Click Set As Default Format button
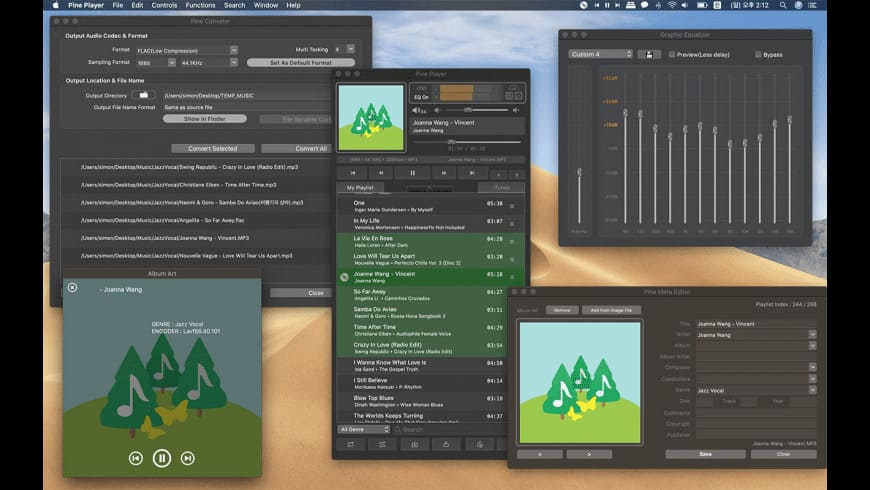Image resolution: width=870 pixels, height=490 pixels. coord(301,63)
